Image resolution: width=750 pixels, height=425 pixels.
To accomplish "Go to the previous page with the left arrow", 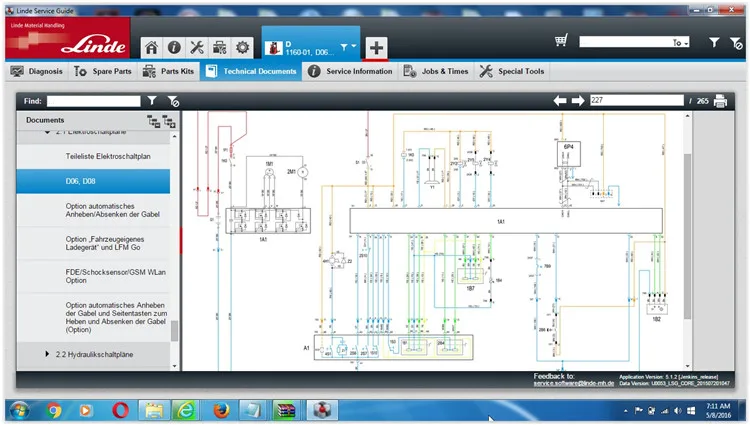I will (x=559, y=100).
